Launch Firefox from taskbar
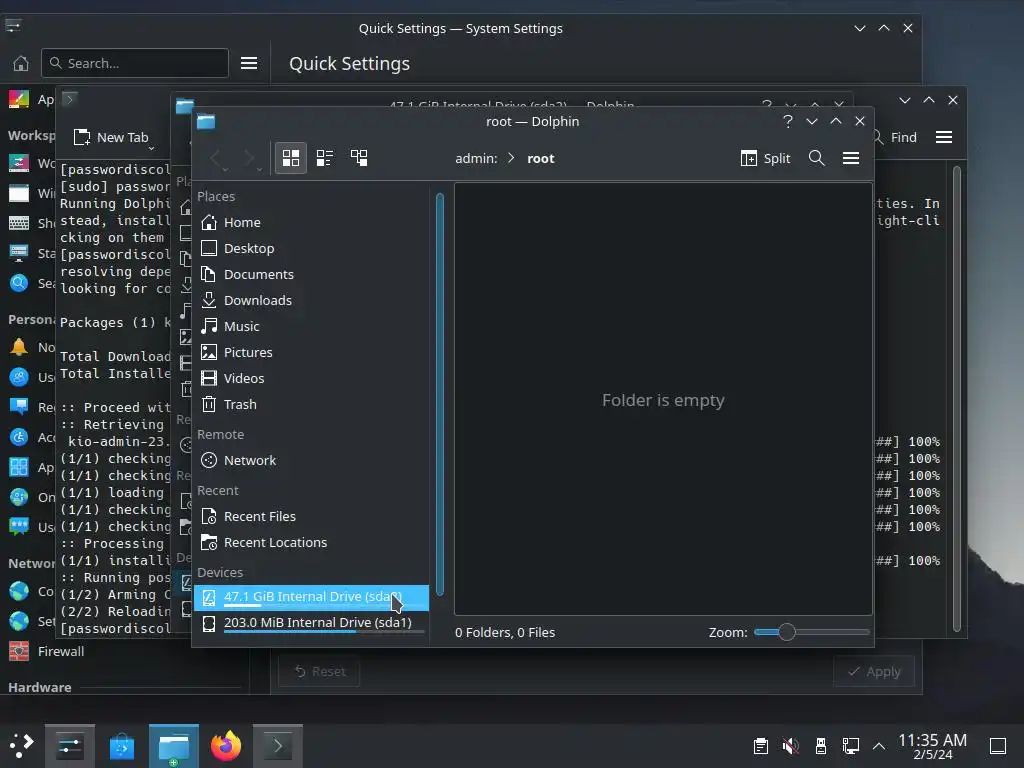 [226, 745]
